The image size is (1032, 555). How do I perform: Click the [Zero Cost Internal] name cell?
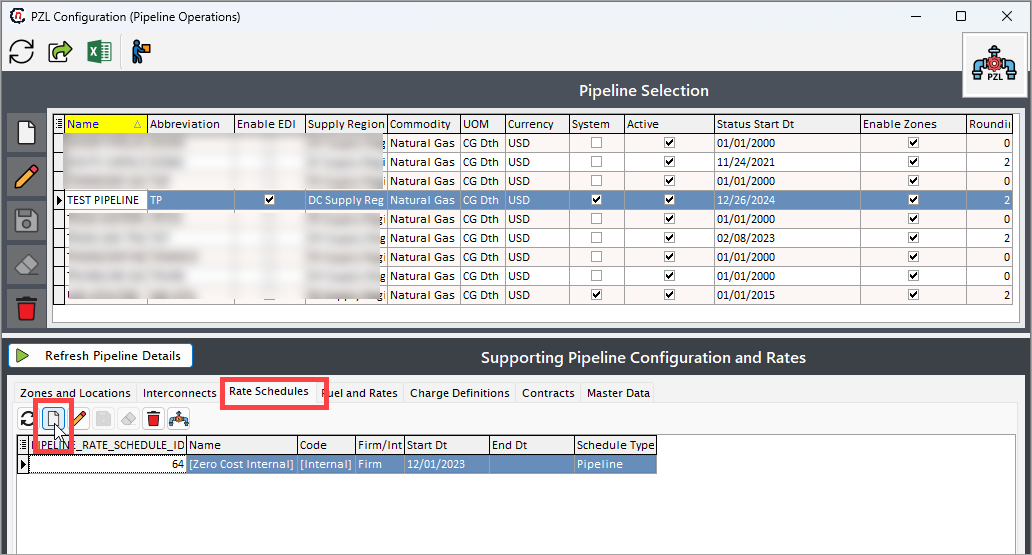tap(242, 464)
